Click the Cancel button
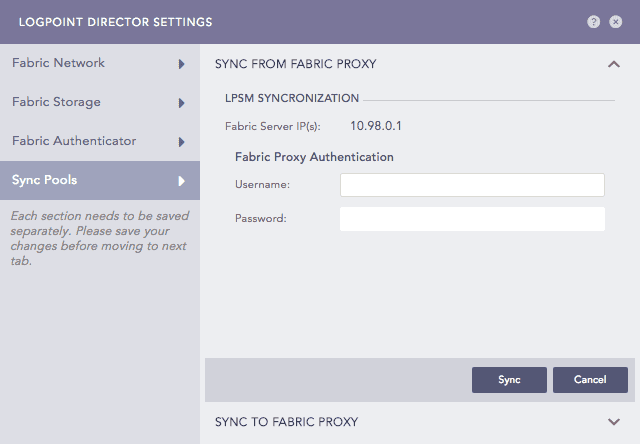640x444 pixels. click(x=590, y=380)
